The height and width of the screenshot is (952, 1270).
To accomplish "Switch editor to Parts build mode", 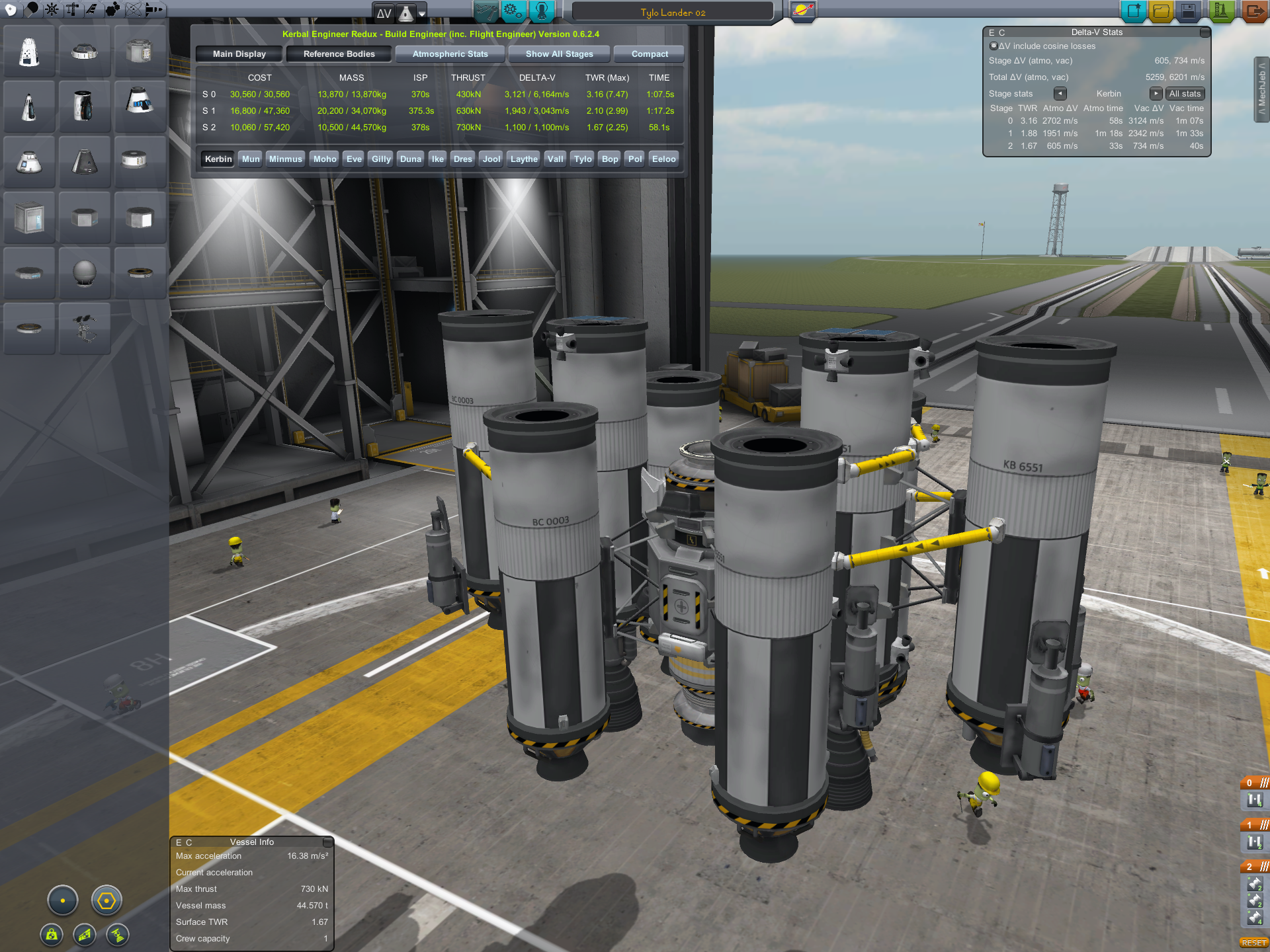I will [486, 11].
